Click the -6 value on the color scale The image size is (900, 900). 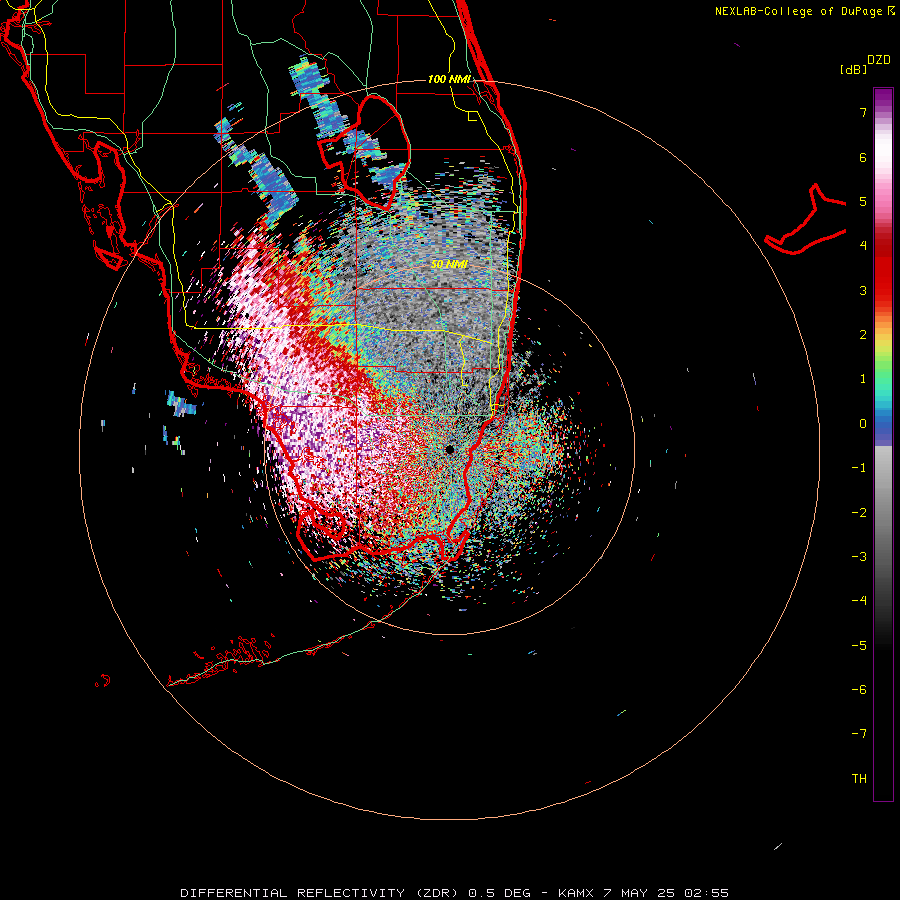(x=859, y=690)
